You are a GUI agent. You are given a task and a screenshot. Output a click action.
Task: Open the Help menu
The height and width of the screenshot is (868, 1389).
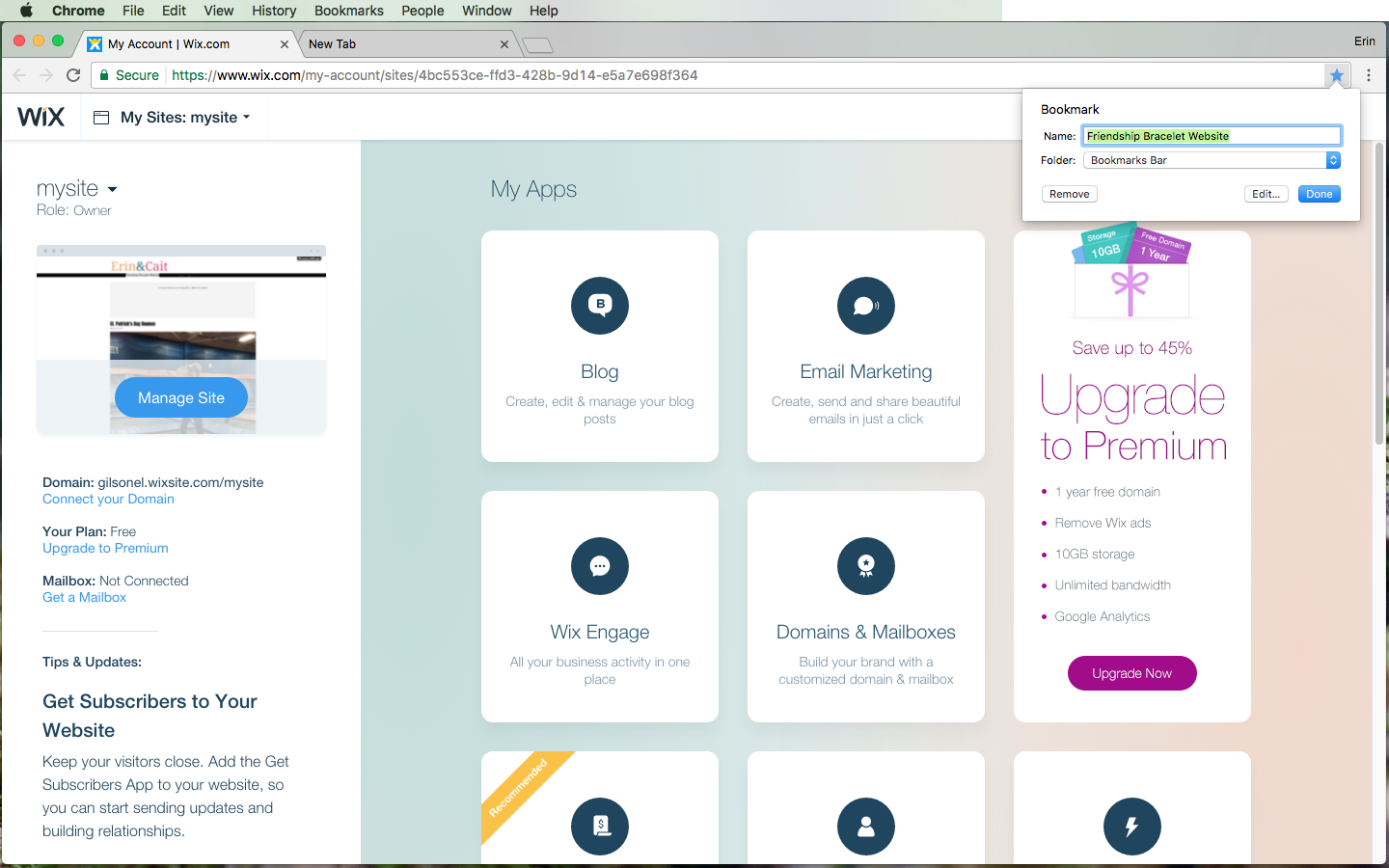544,11
